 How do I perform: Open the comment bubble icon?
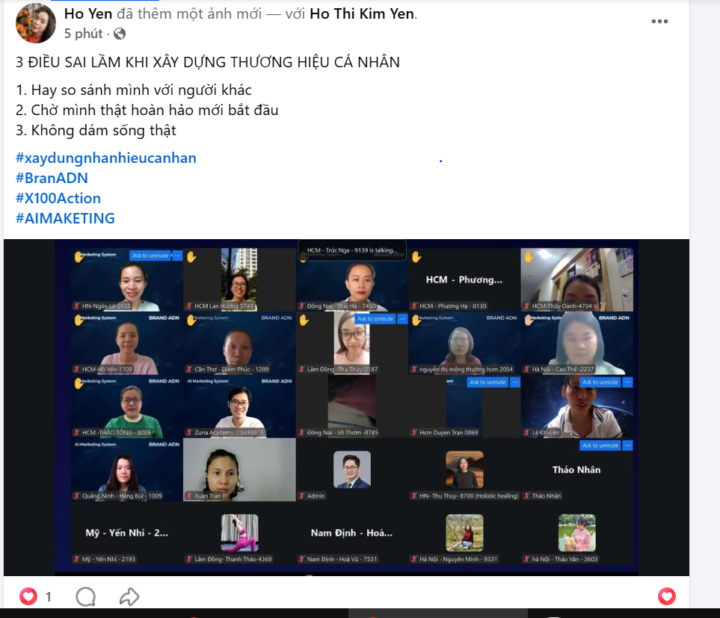85,597
